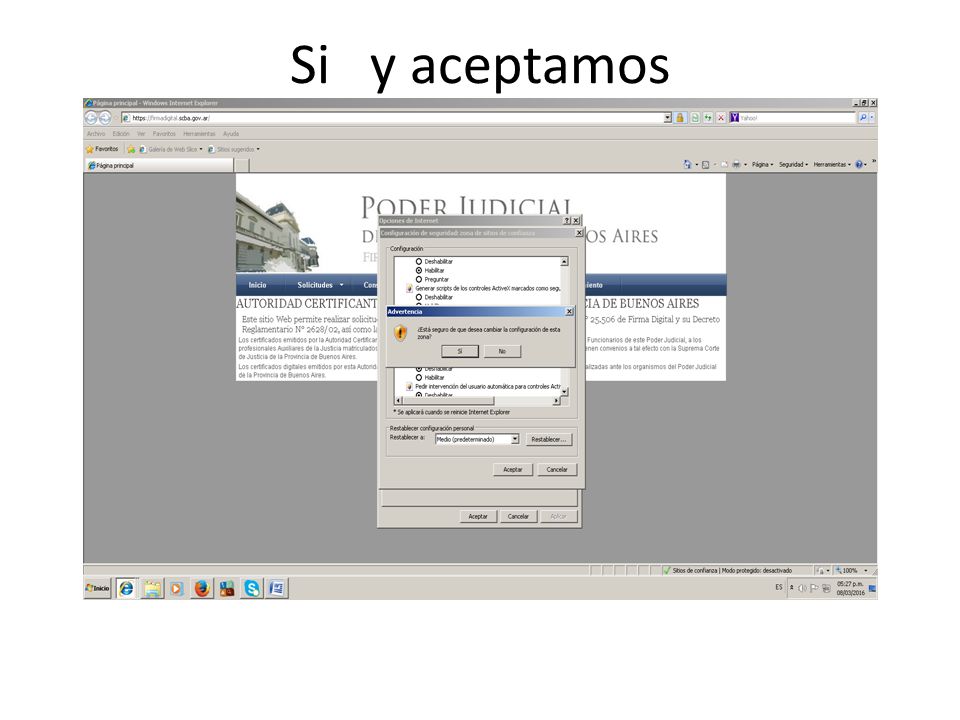The height and width of the screenshot is (720, 960).
Task: Open the Página command bar dropdown
Action: tap(762, 164)
